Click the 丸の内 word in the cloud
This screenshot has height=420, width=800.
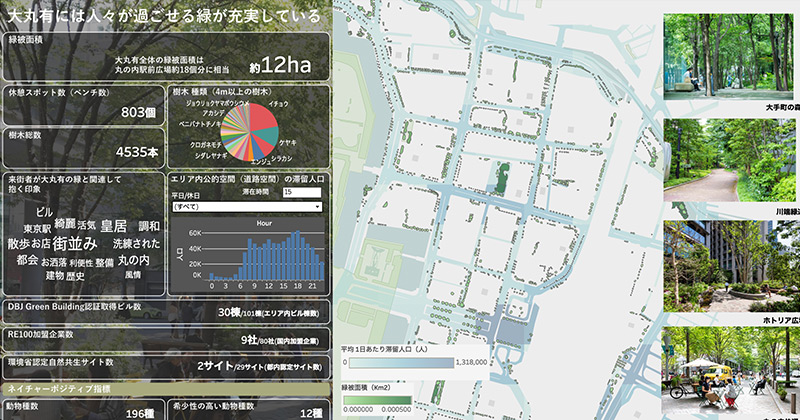[x=133, y=259]
